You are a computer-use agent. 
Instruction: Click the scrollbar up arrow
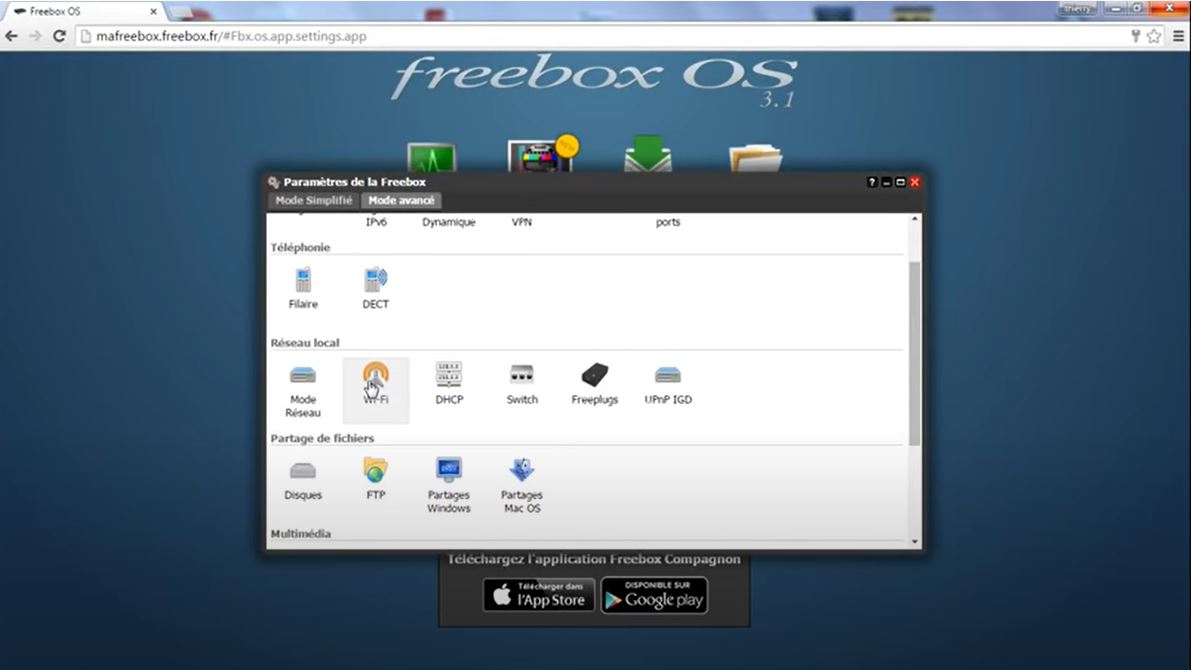click(x=915, y=219)
